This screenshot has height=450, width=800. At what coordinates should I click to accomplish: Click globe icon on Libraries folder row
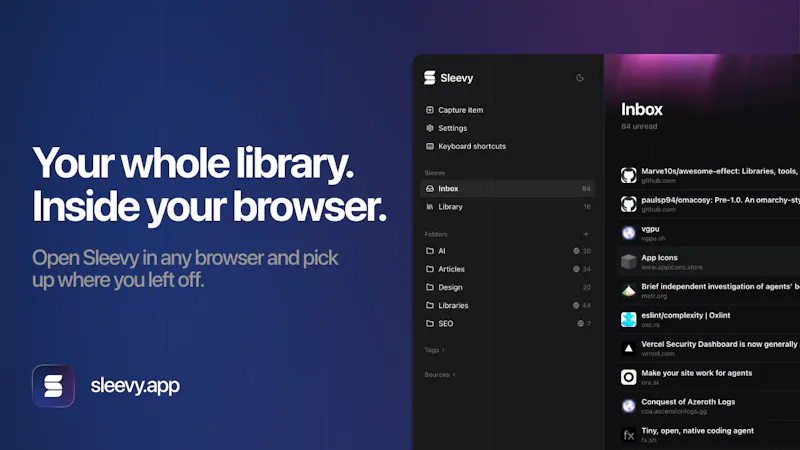pyautogui.click(x=576, y=306)
